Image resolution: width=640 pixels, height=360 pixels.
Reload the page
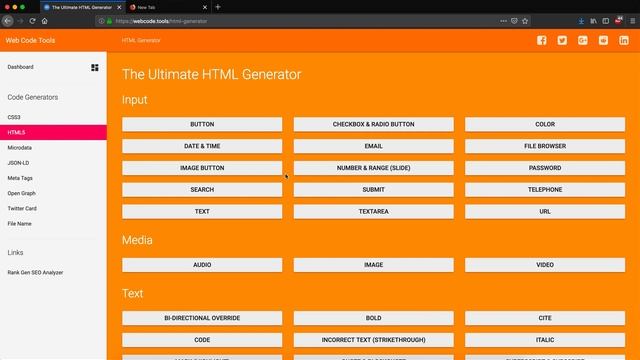[32, 21]
